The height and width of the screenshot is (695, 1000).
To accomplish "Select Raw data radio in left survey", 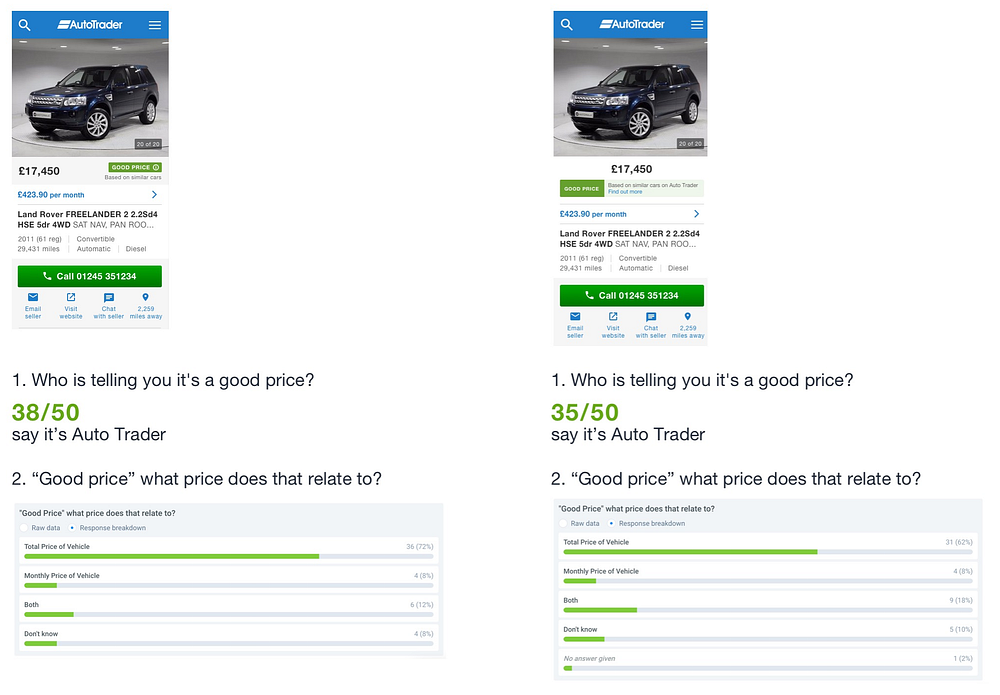I will point(24,528).
